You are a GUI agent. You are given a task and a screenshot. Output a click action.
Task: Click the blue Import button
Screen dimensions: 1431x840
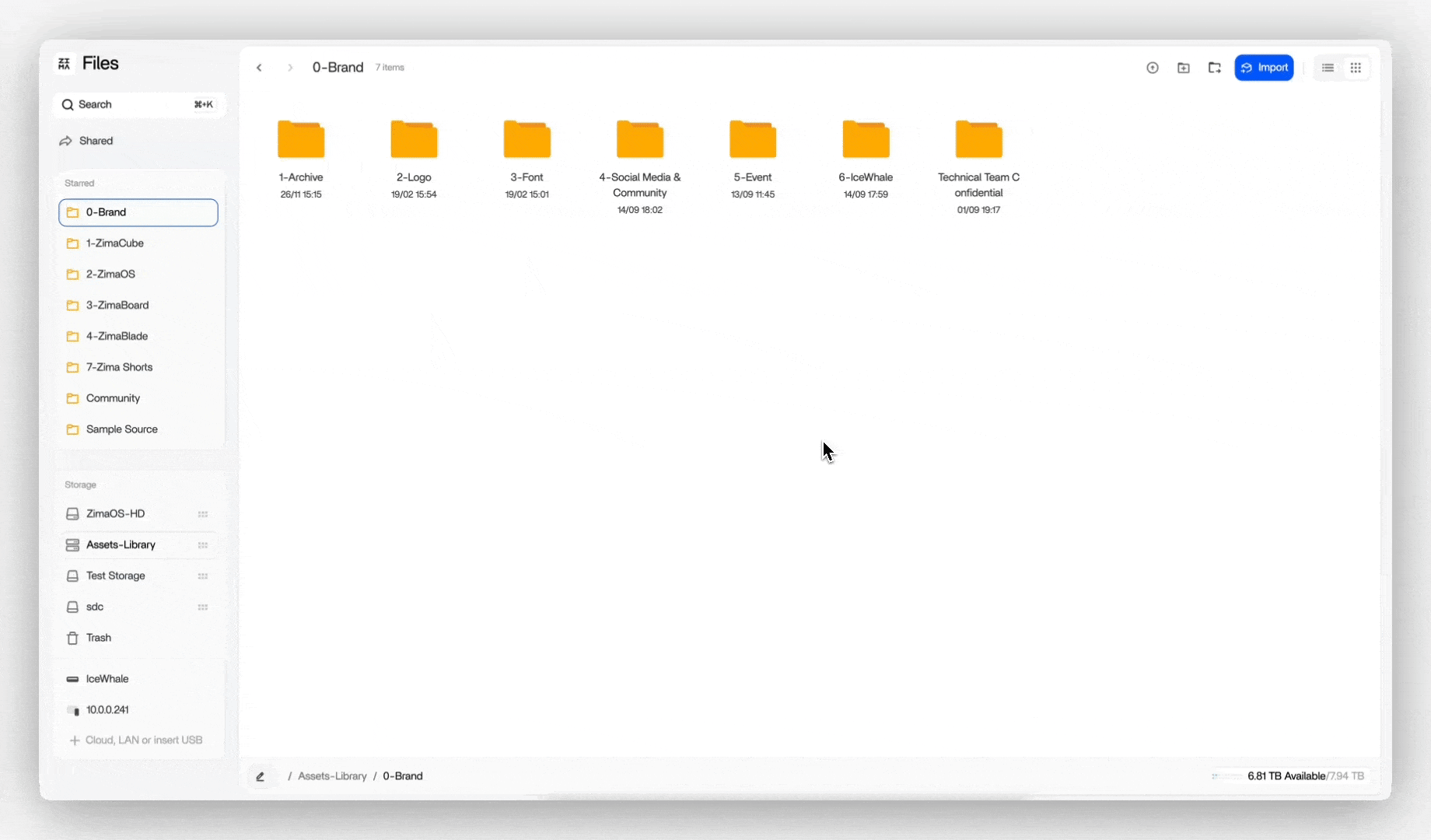pyautogui.click(x=1265, y=68)
